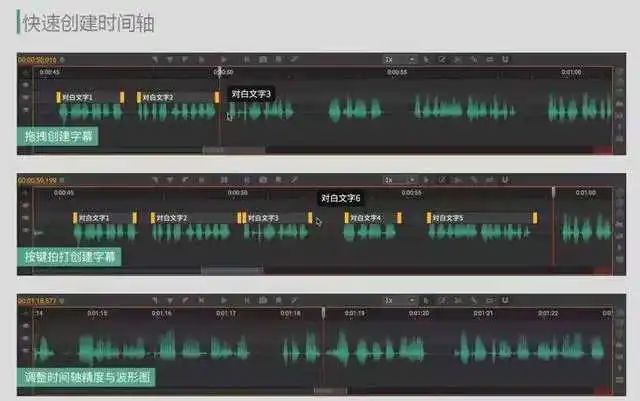Click the camera snapshot icon in top timeline
The image size is (640, 401).
coord(262,60)
